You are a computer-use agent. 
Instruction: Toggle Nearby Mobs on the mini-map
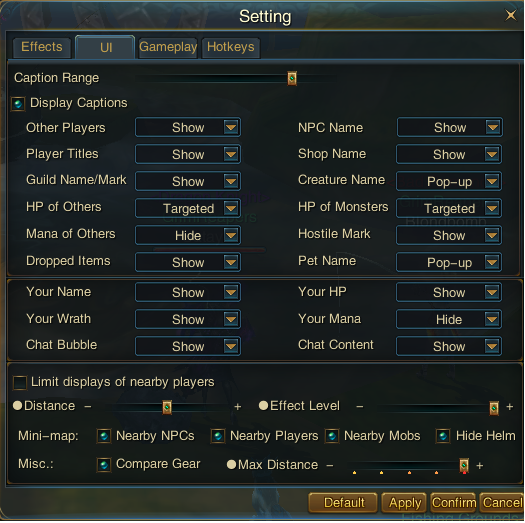tap(332, 436)
